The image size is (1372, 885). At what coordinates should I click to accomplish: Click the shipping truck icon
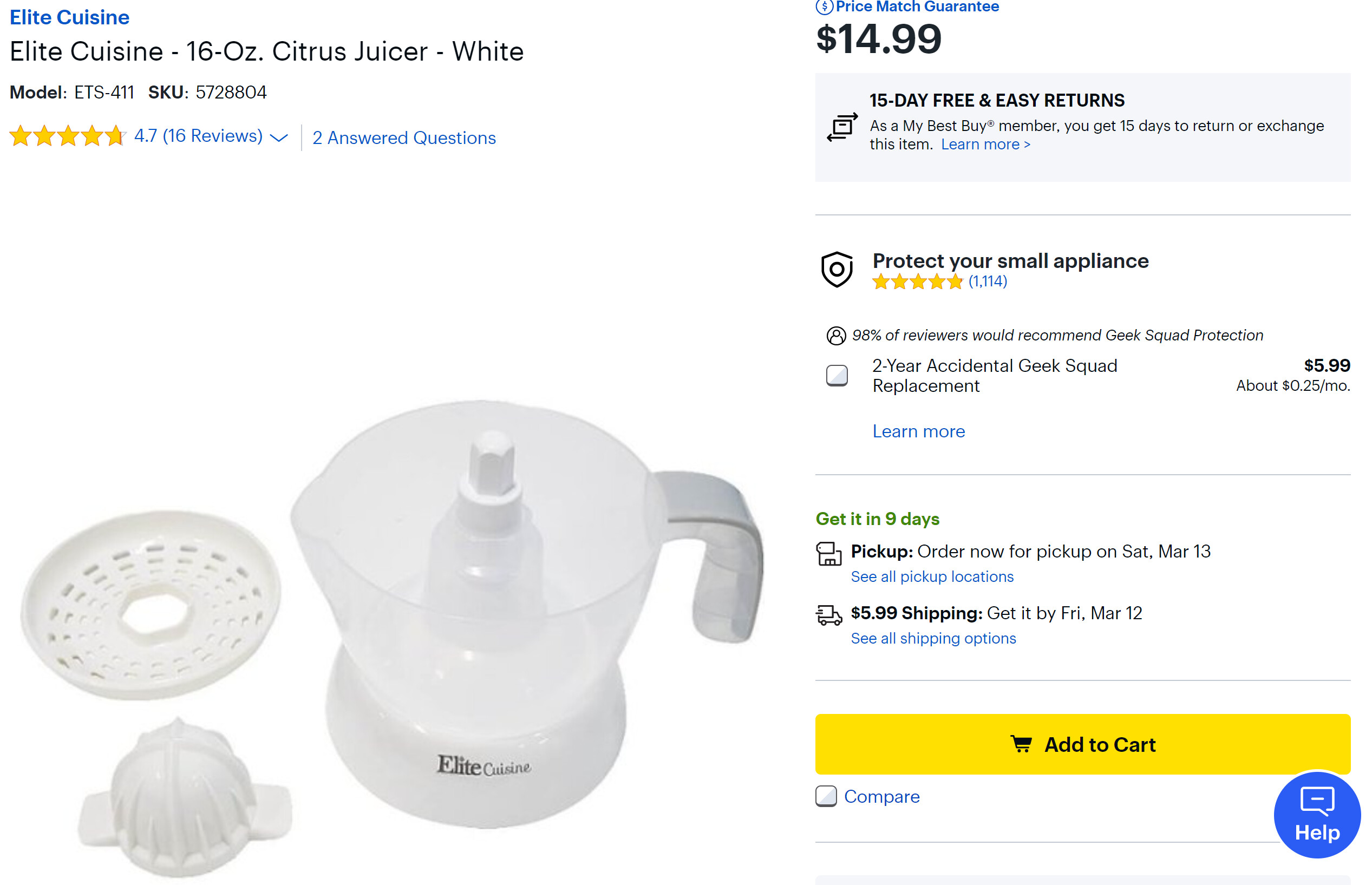tap(828, 614)
